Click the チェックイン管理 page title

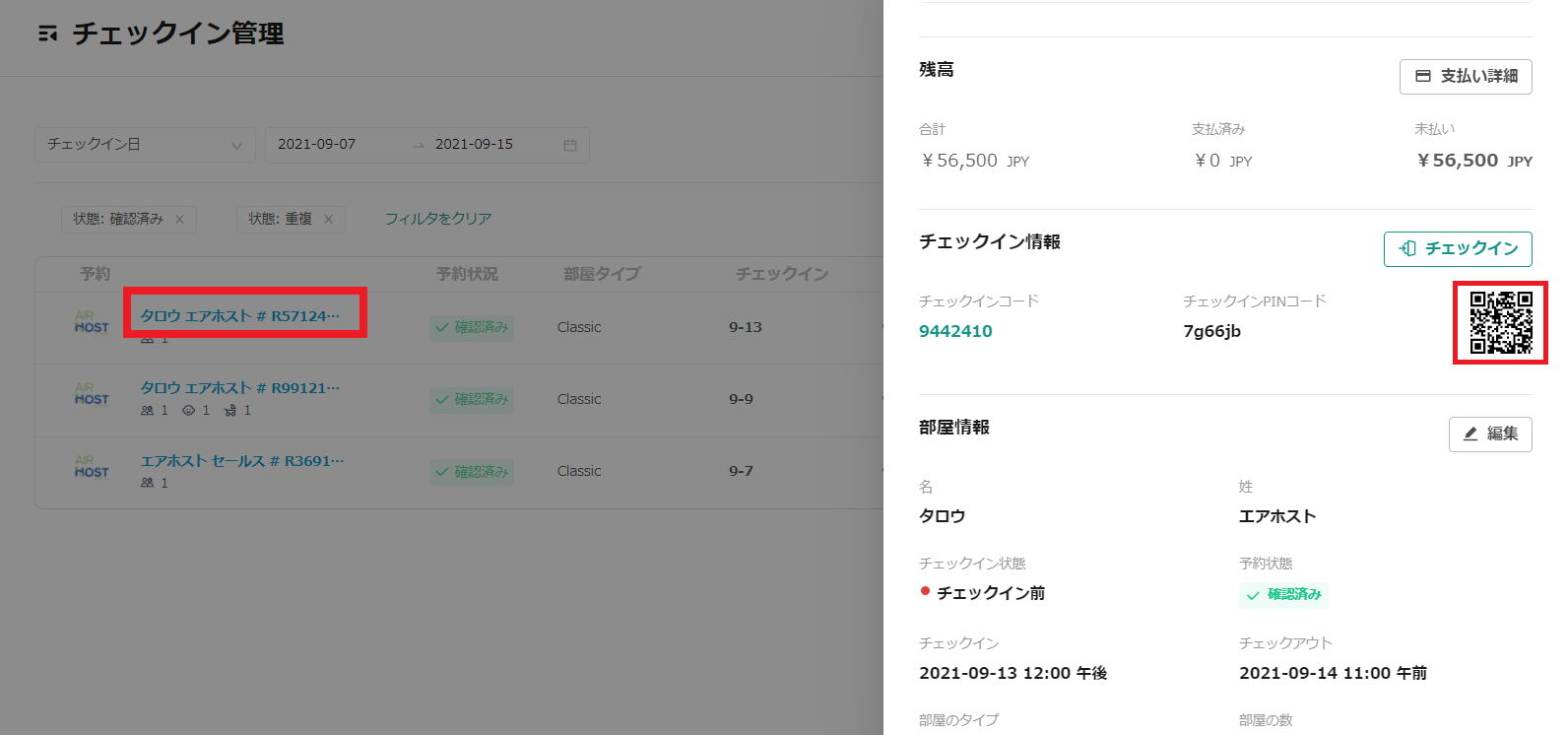(x=178, y=33)
